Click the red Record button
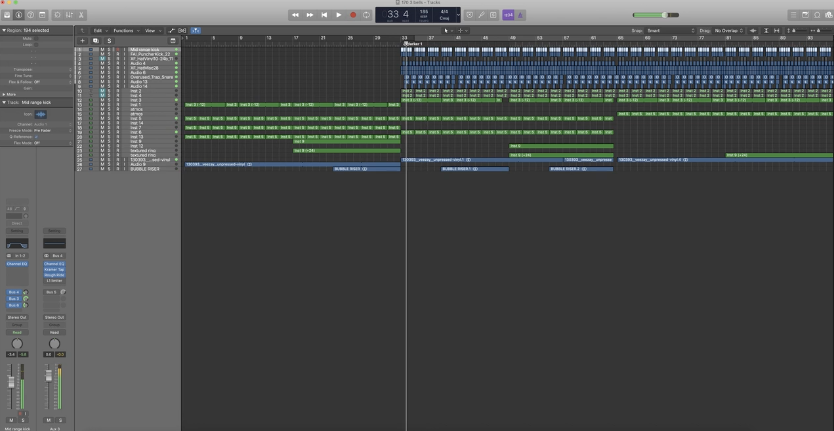Screen dimensions: 834x431 [353, 15]
